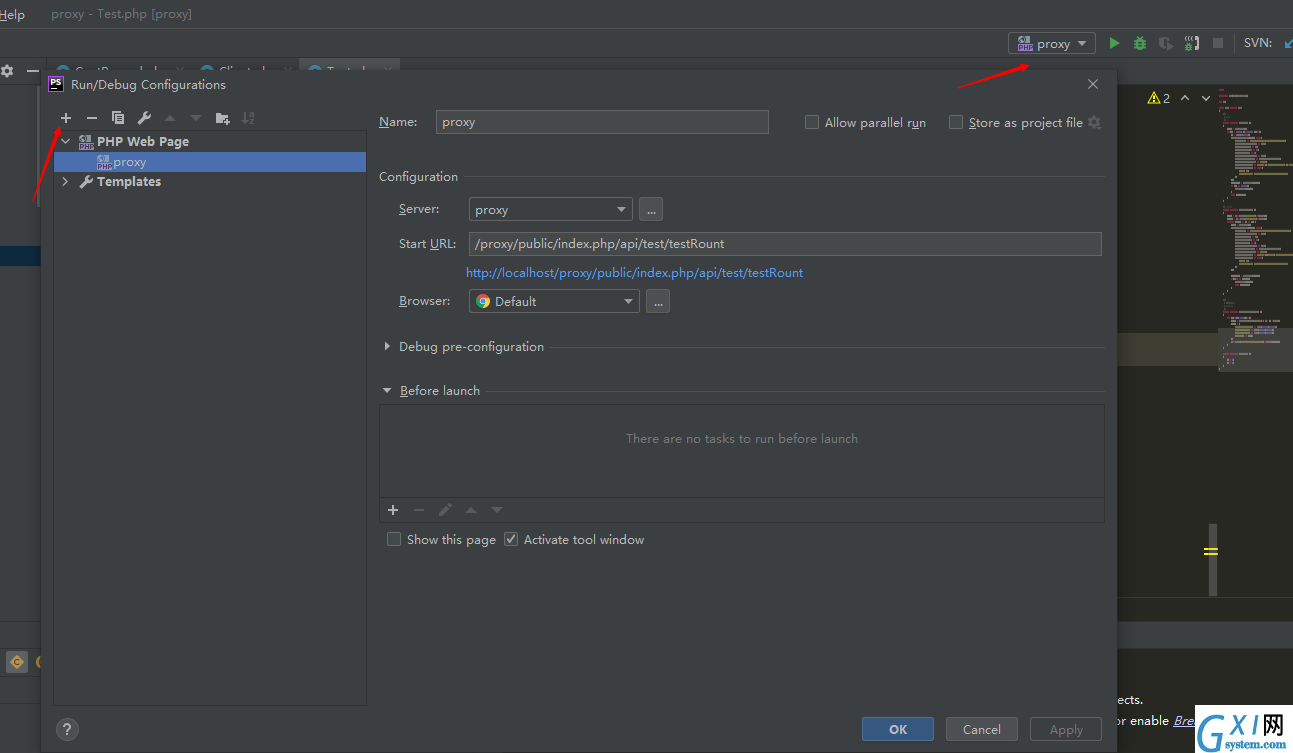
Task: Hide the project tool window
Action: pyautogui.click(x=32, y=71)
